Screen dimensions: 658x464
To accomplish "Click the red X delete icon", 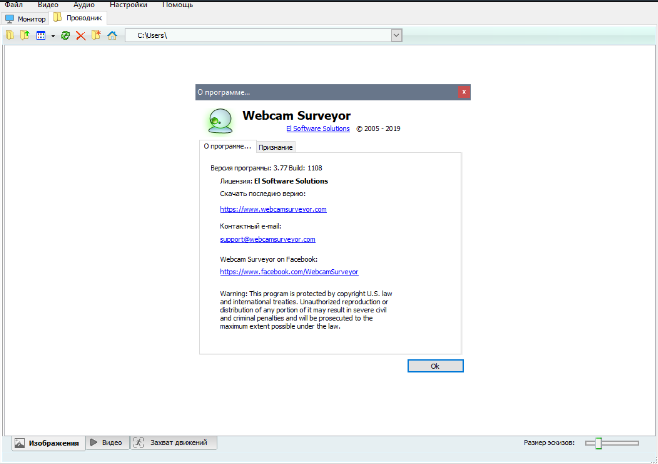I will pos(81,36).
